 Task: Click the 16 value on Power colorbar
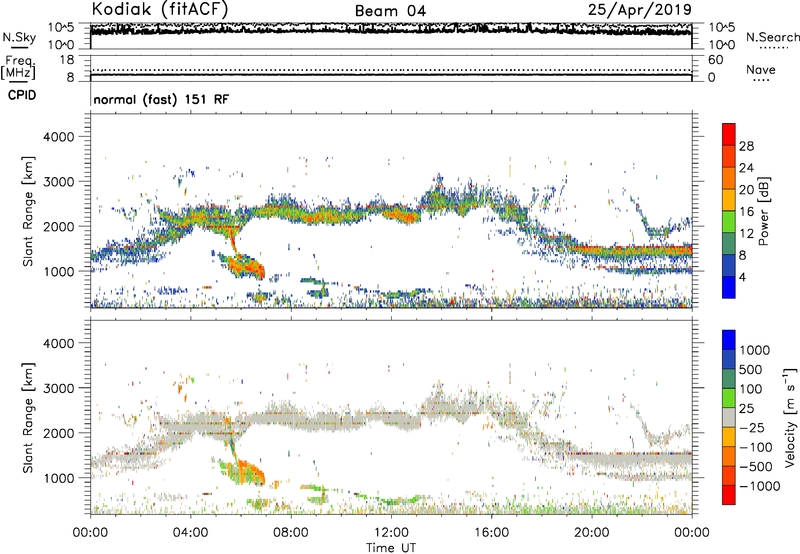(x=746, y=212)
